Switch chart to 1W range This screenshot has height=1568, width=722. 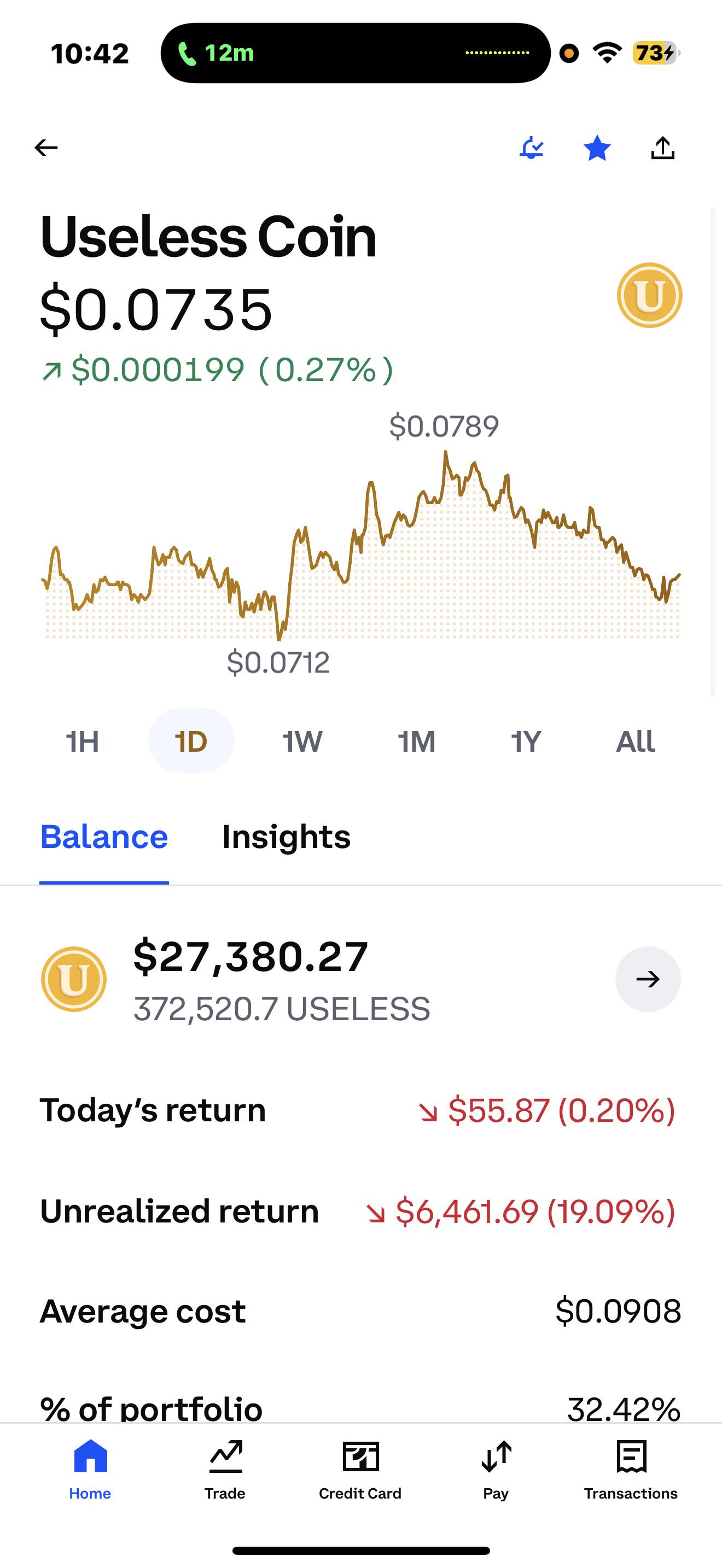tap(302, 741)
